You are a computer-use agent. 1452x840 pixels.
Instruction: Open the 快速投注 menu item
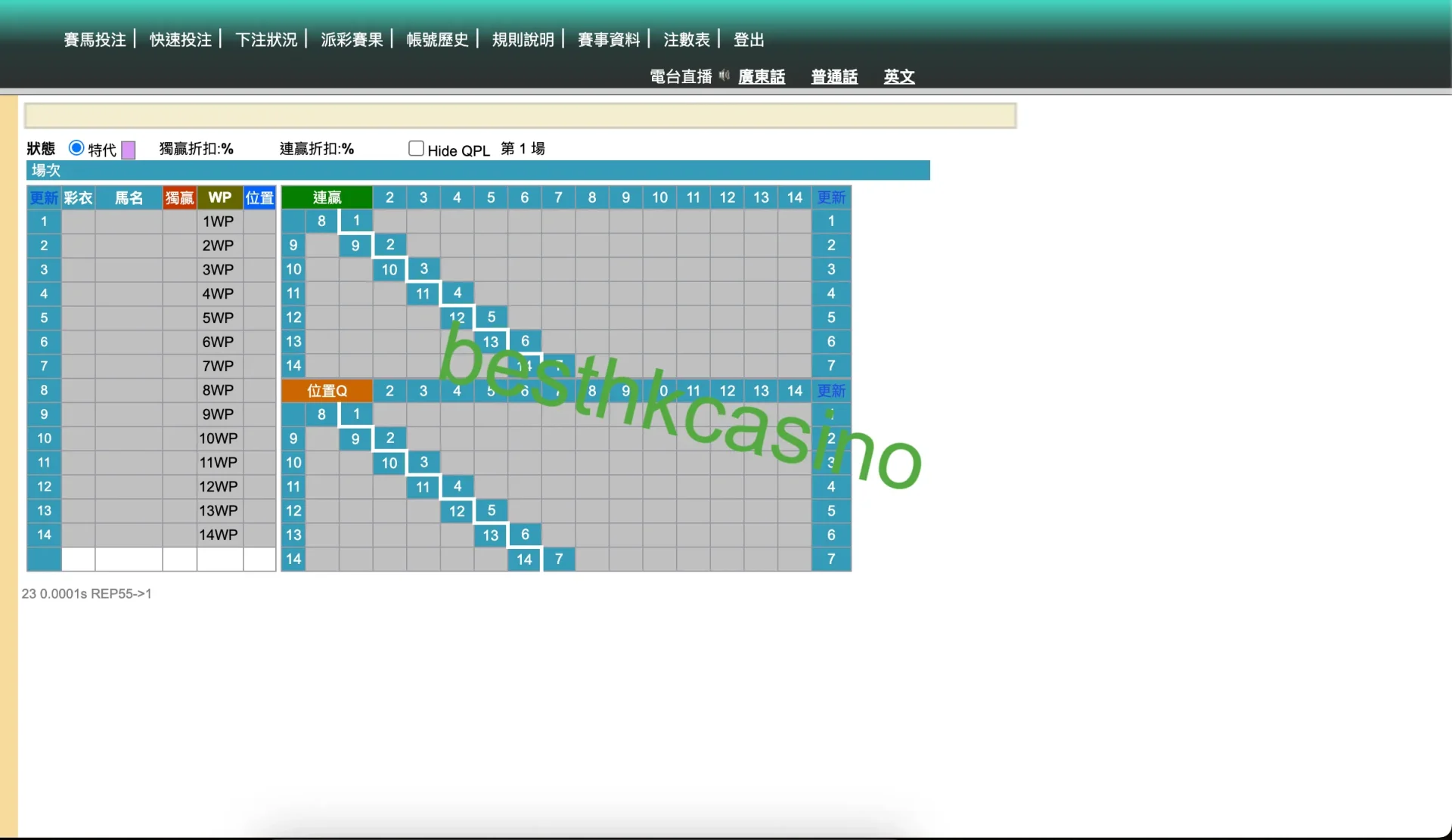pyautogui.click(x=180, y=39)
